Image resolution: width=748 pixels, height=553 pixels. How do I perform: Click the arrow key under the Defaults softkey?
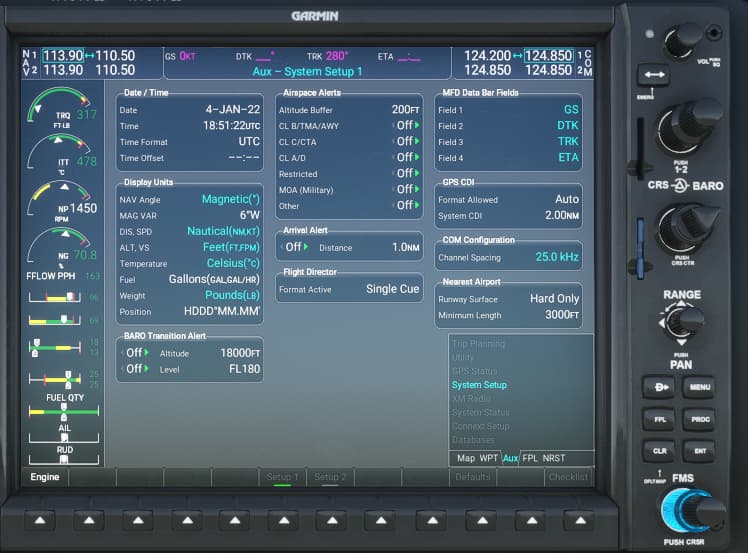tap(482, 521)
